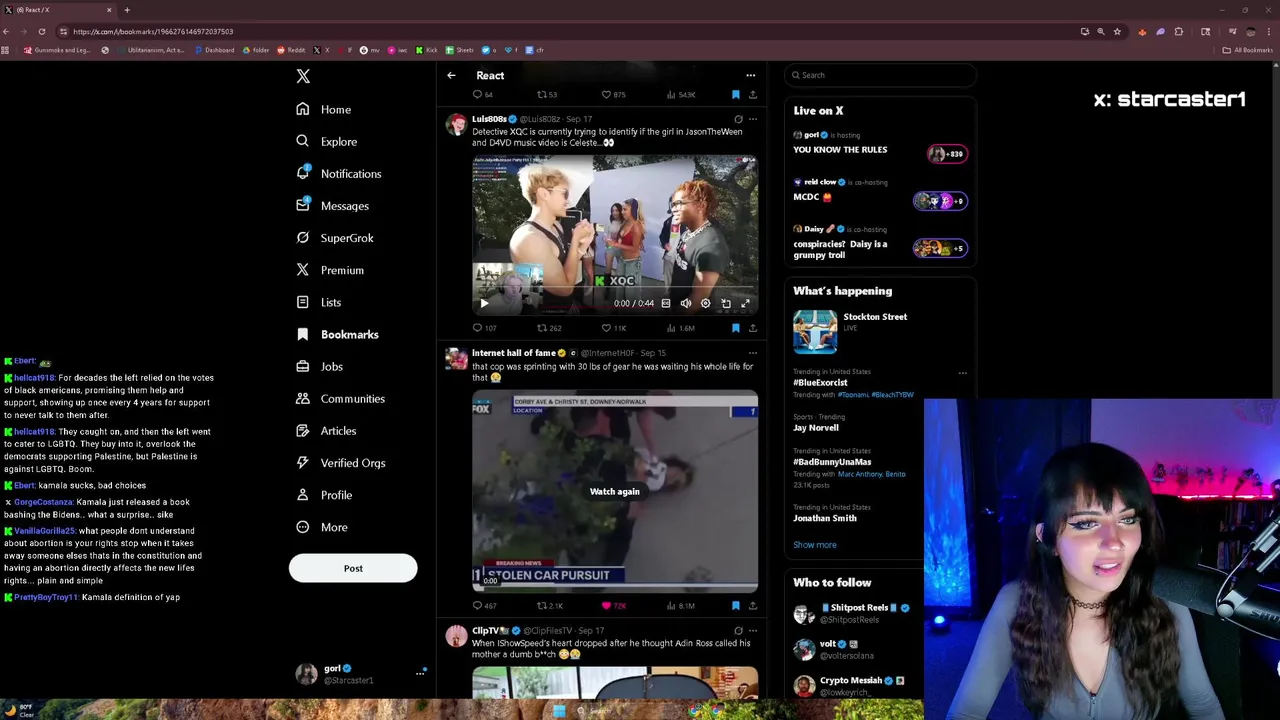The width and height of the screenshot is (1280, 720).
Task: Open Notifications
Action: (339, 173)
